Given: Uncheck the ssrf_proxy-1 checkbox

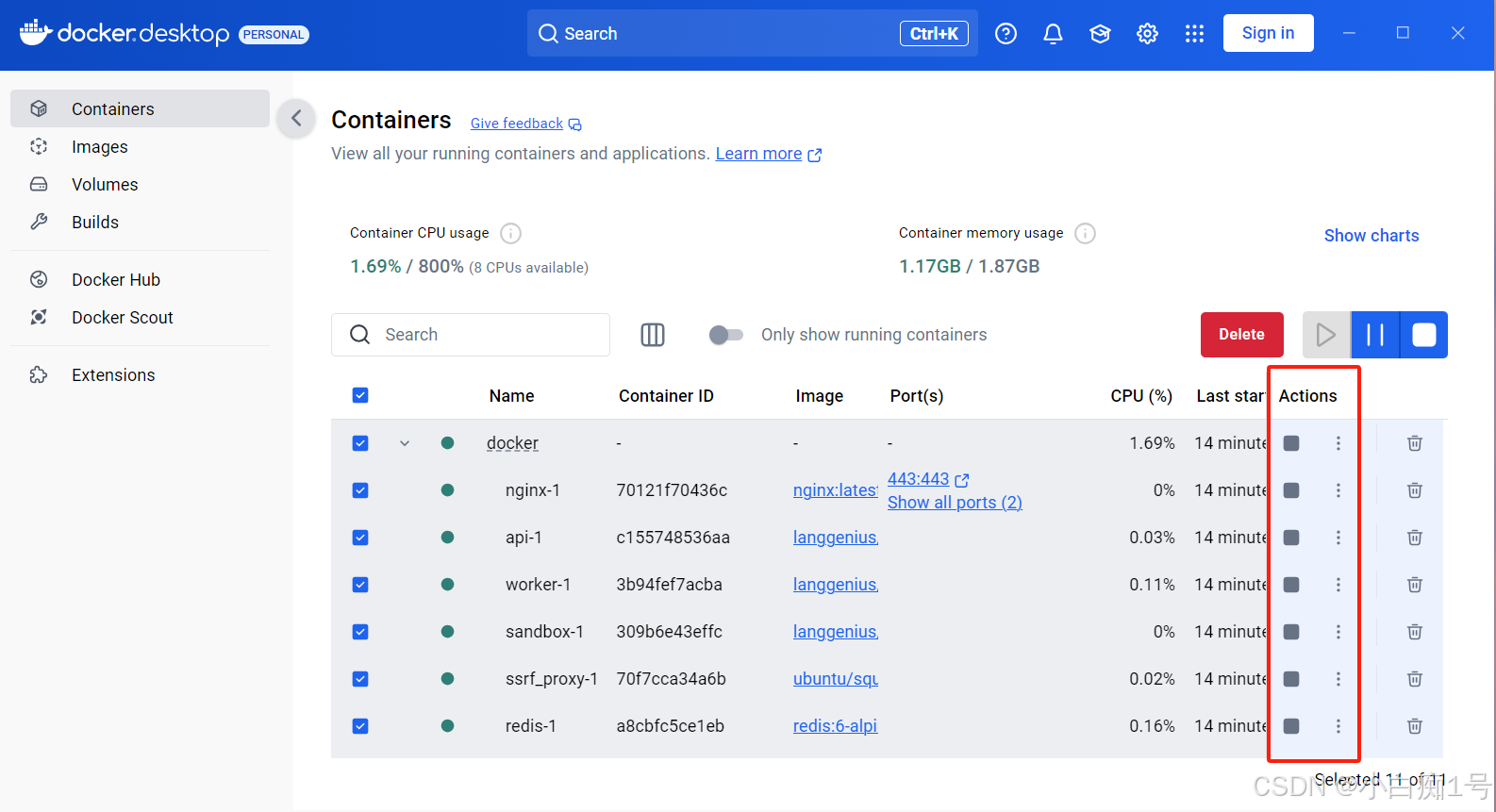Looking at the screenshot, I should (x=360, y=679).
